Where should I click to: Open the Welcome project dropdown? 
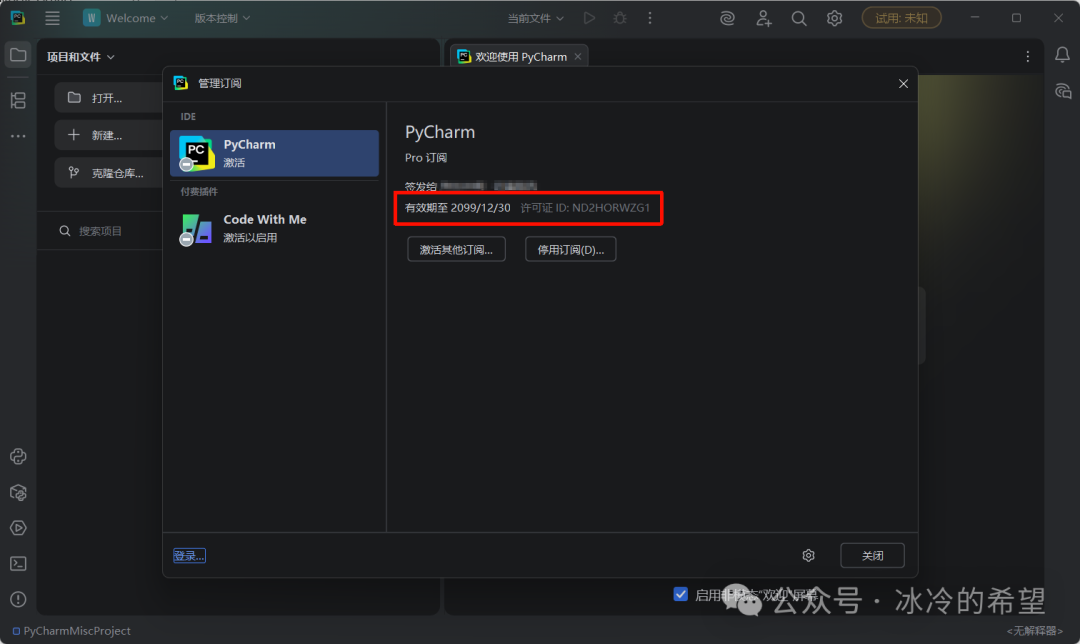[x=126, y=19]
